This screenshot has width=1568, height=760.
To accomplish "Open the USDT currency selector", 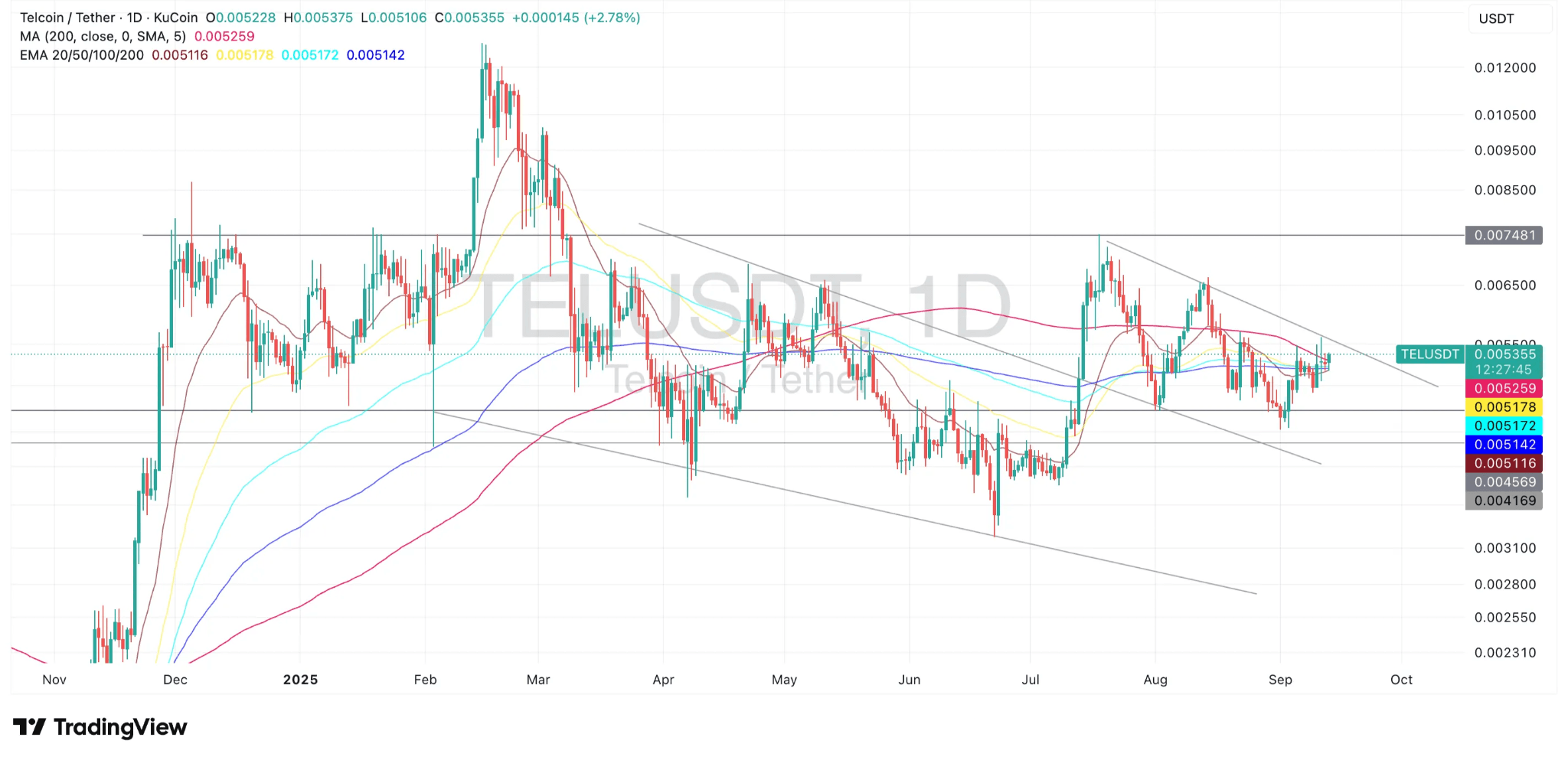I will (1509, 18).
